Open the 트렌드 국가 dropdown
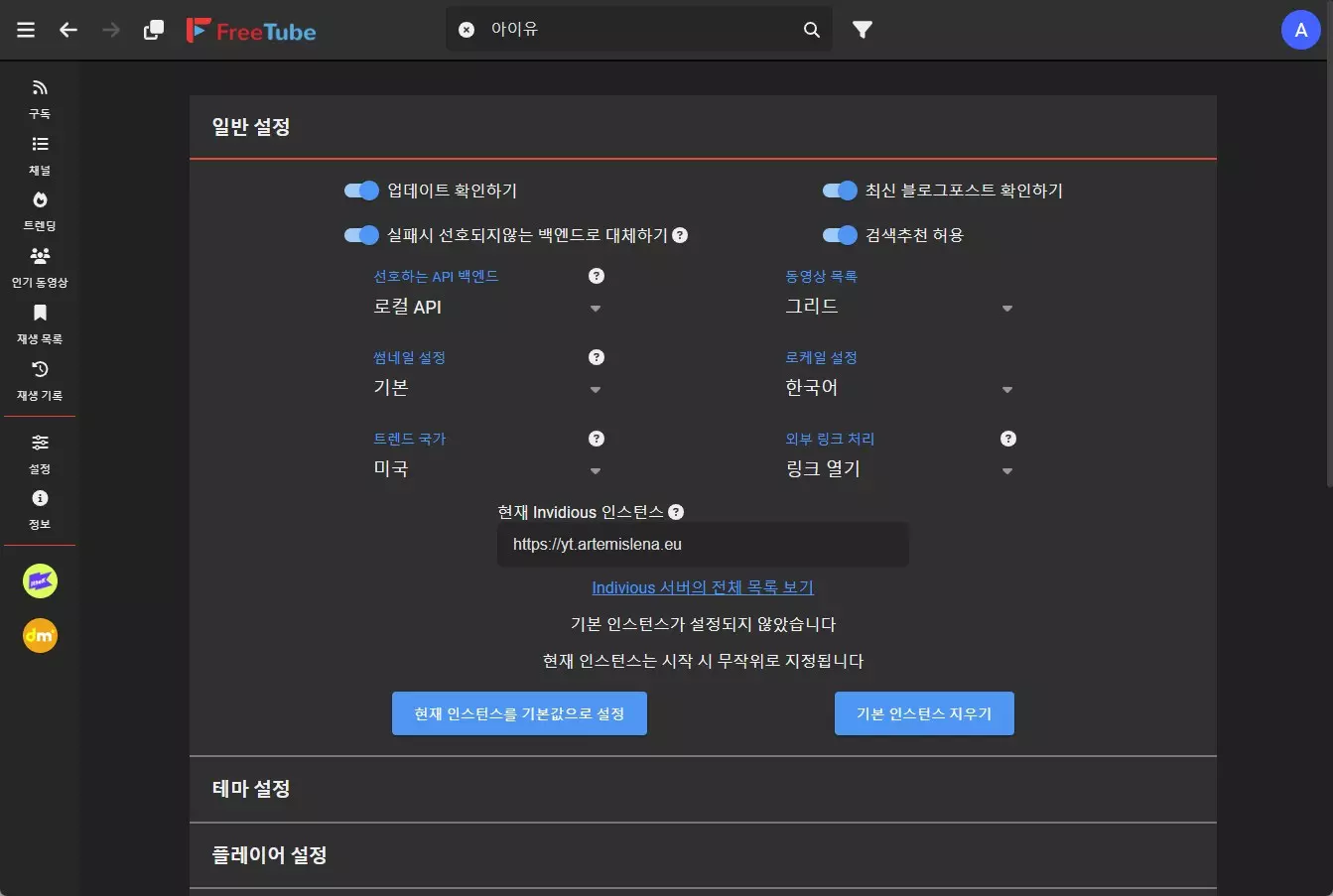1333x896 pixels. [x=488, y=470]
